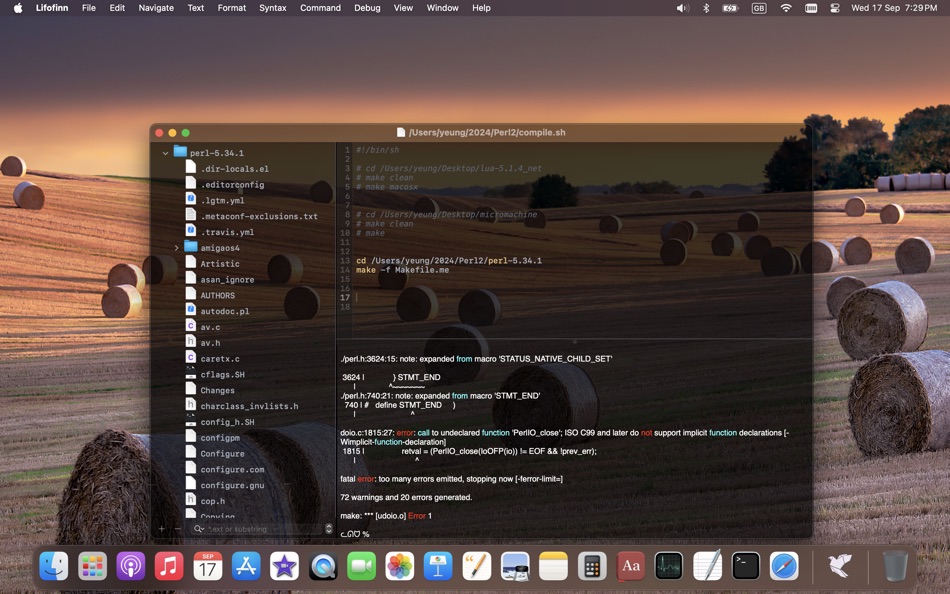Click the filter field up-down stepper
The width and height of the screenshot is (950, 594).
(x=329, y=529)
